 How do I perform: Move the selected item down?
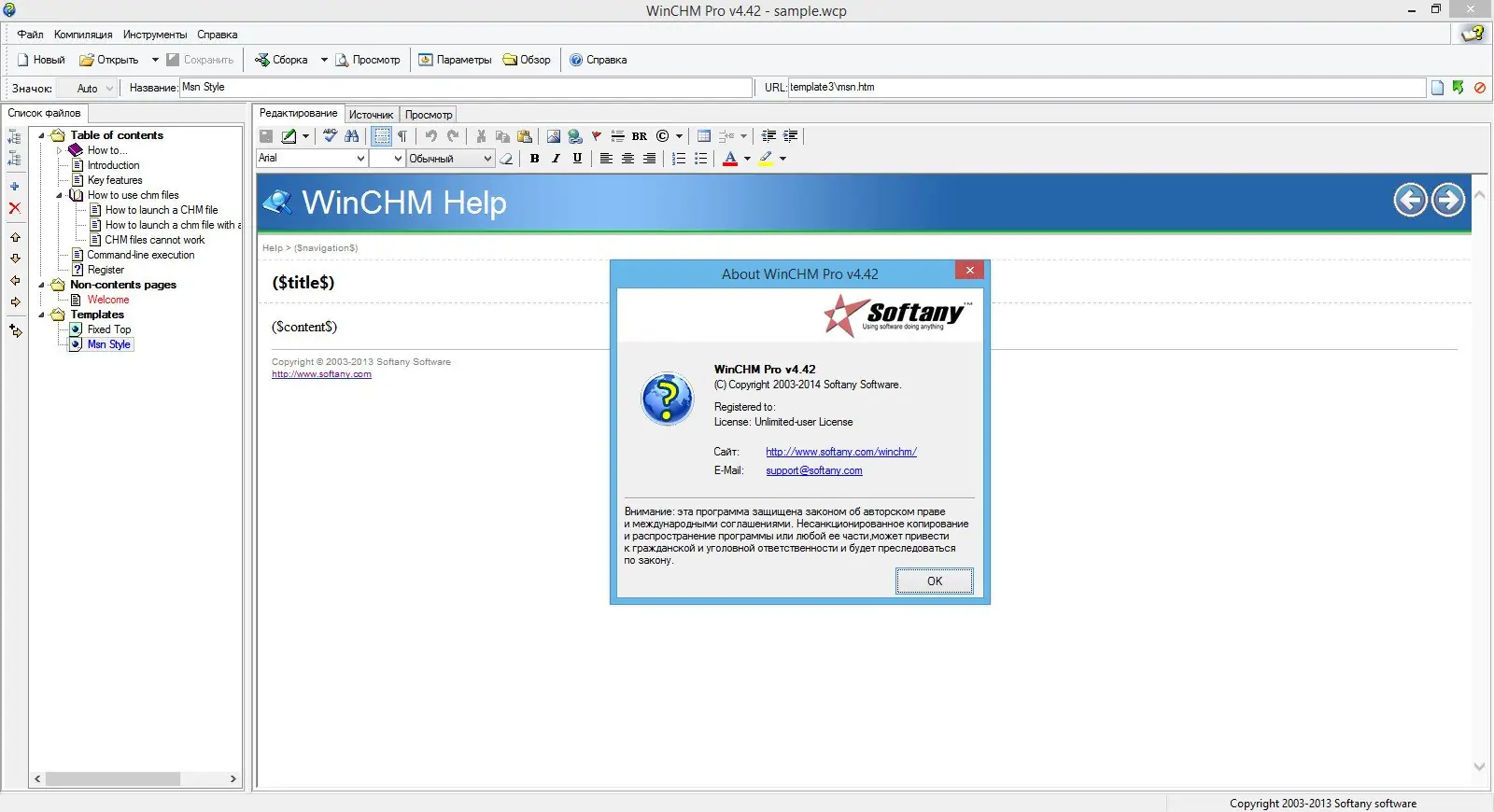[x=15, y=259]
